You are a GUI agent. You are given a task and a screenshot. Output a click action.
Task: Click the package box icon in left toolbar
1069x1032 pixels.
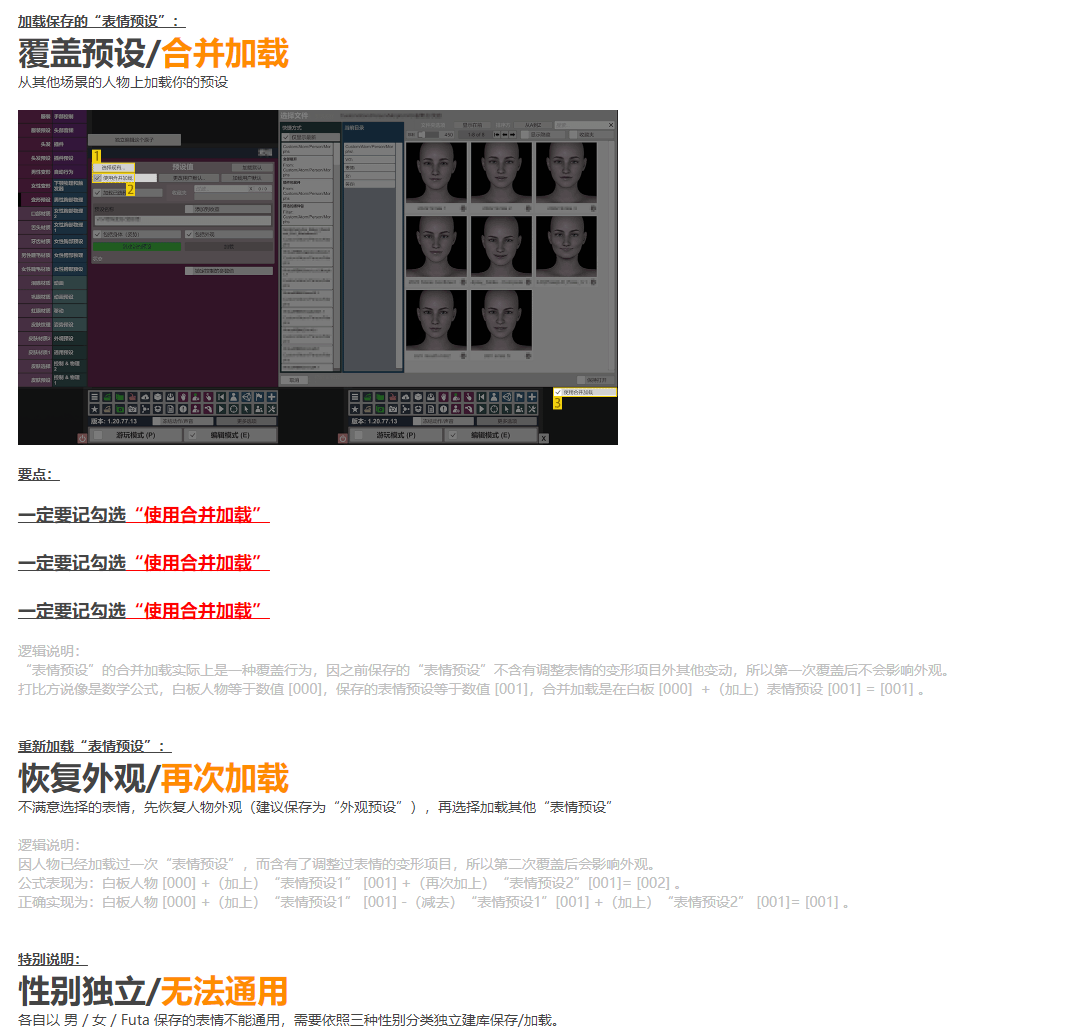click(x=157, y=397)
